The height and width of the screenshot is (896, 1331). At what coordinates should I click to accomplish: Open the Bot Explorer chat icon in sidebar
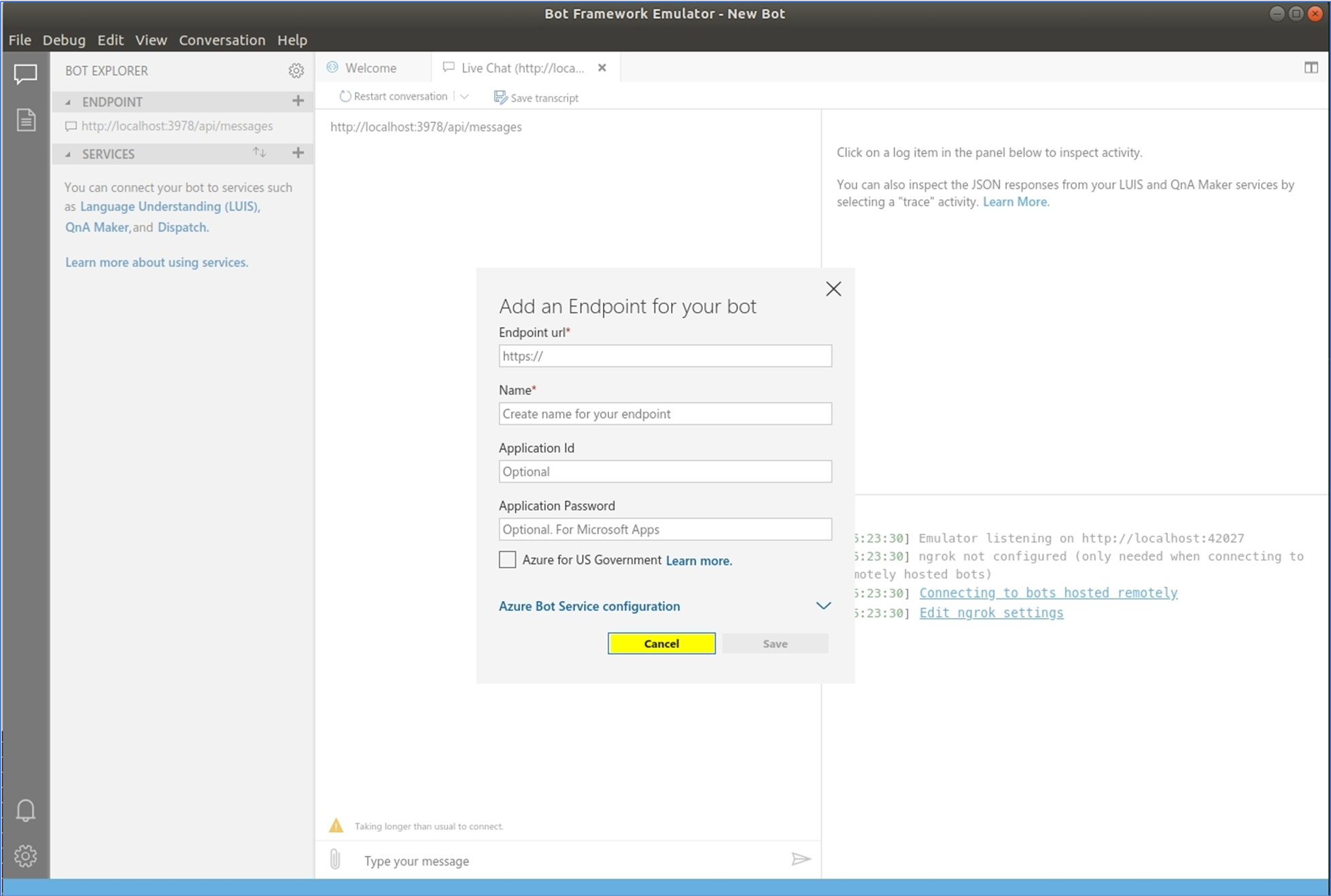pyautogui.click(x=26, y=73)
